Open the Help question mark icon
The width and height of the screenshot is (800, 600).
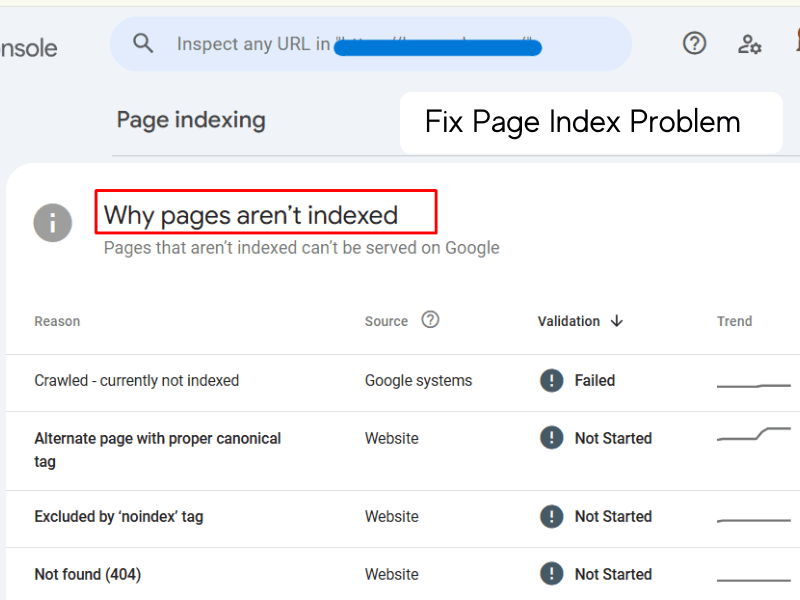pyautogui.click(x=694, y=43)
